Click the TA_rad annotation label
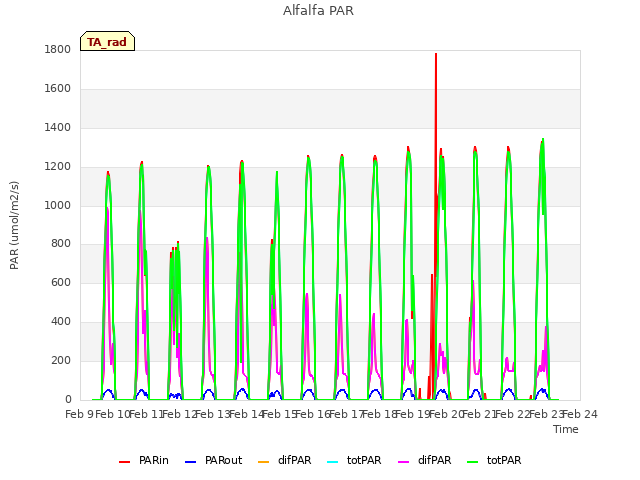 (x=107, y=41)
